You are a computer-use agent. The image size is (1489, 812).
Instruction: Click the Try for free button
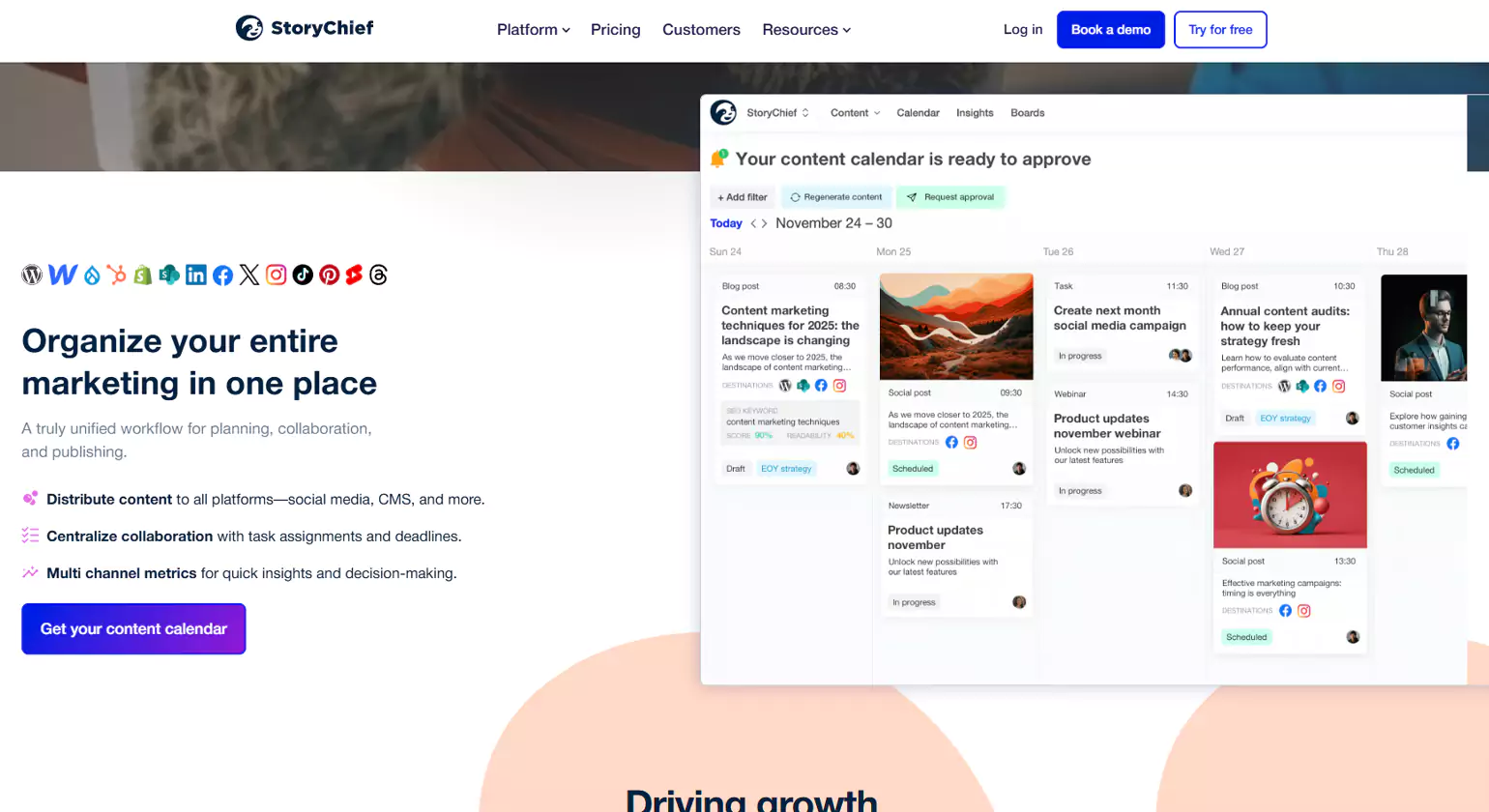1220,30
